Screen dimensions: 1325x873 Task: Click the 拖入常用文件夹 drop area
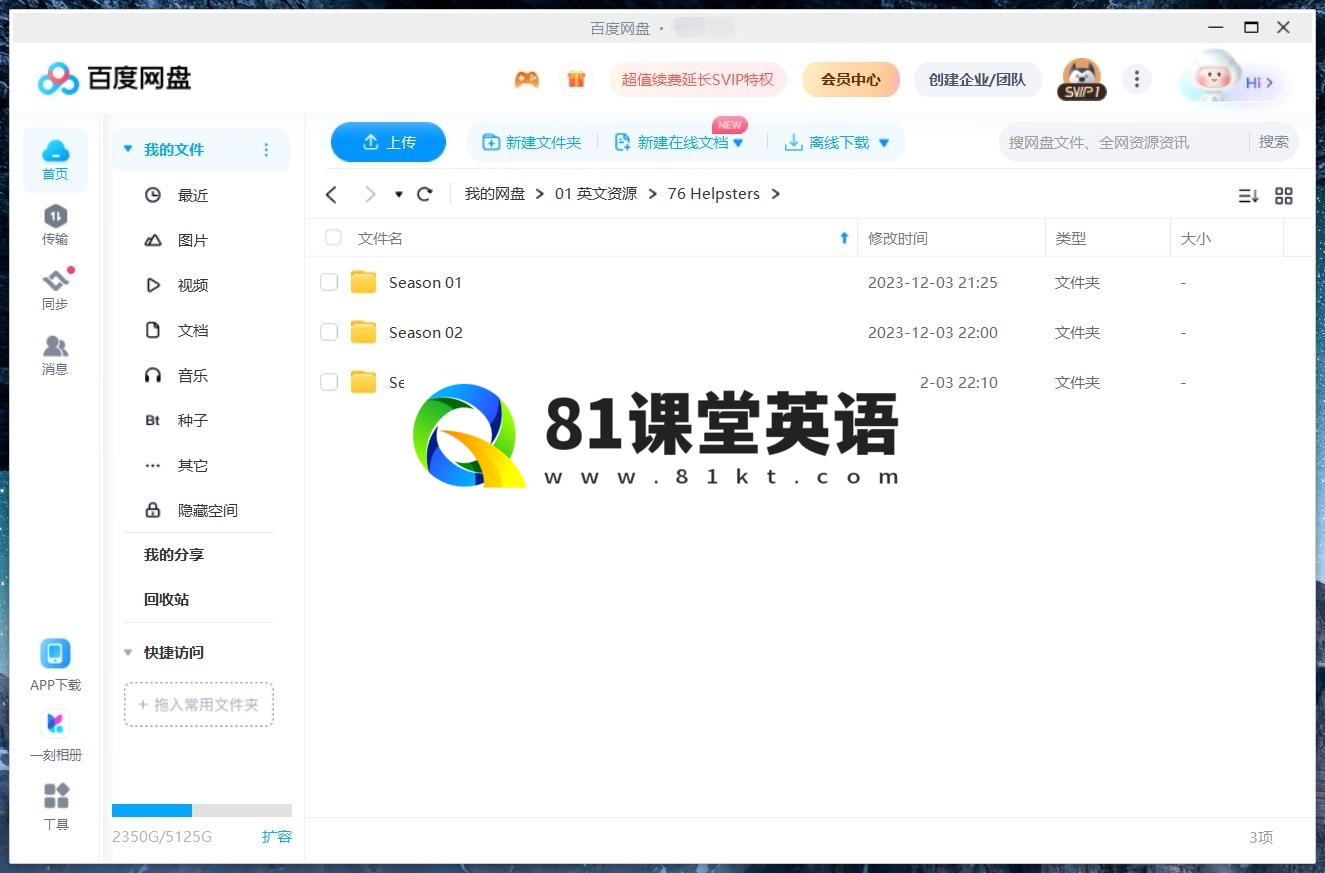[x=199, y=704]
